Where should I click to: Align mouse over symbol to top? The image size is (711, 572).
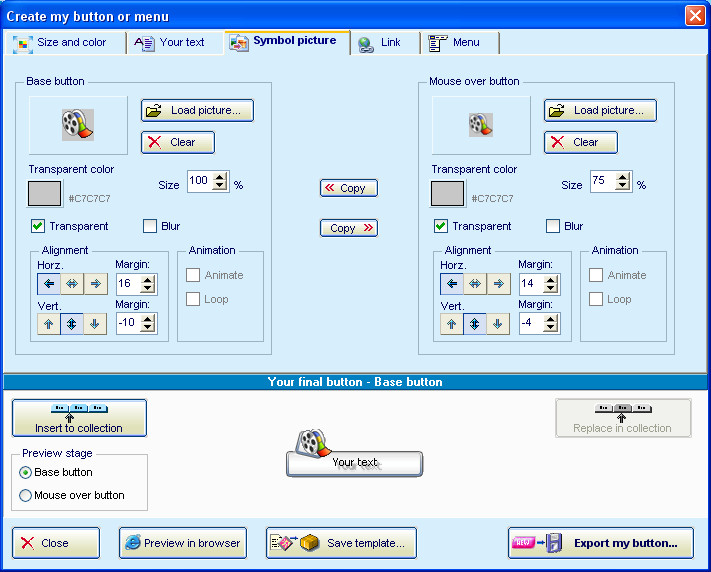pyautogui.click(x=452, y=324)
